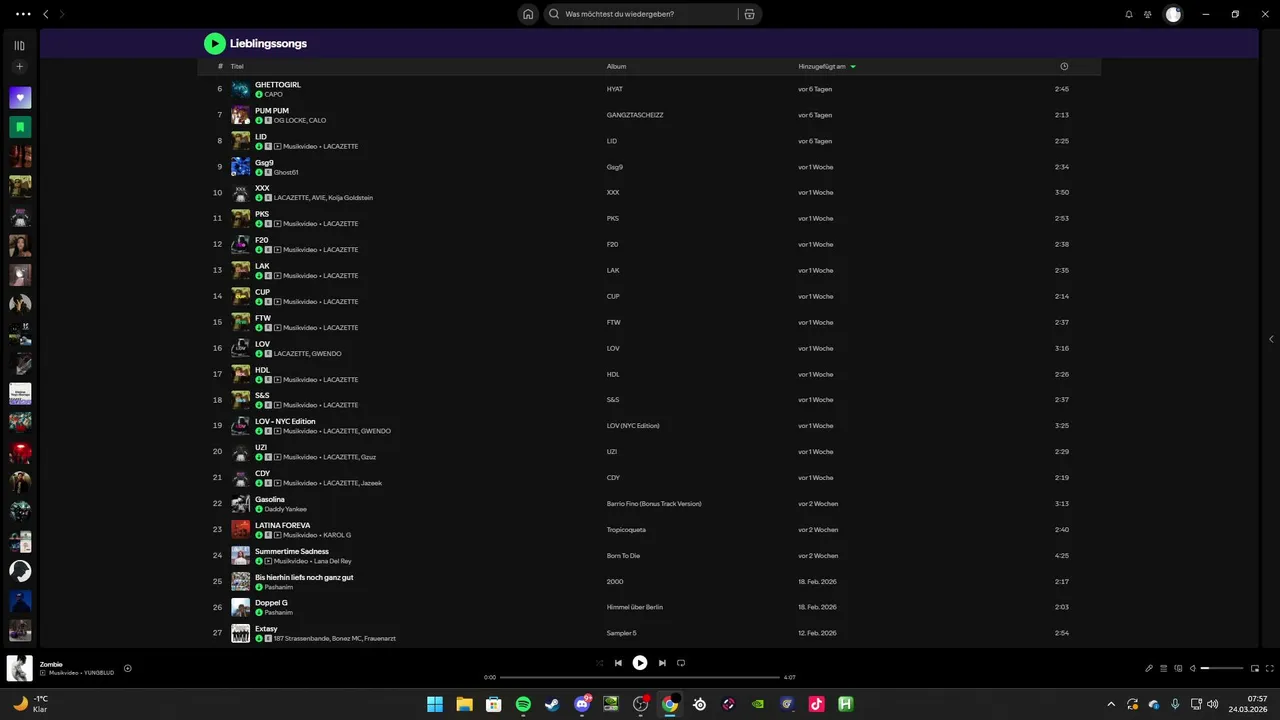Go back with the left arrow
This screenshot has height=720, width=1280.
45,14
